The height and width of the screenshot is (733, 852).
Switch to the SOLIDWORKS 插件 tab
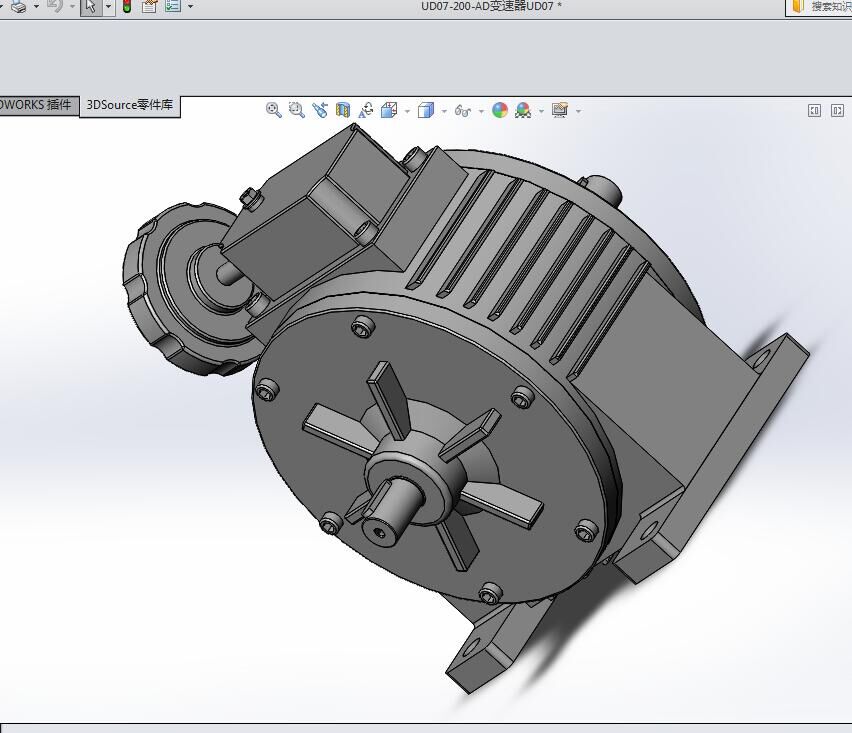(x=39, y=105)
